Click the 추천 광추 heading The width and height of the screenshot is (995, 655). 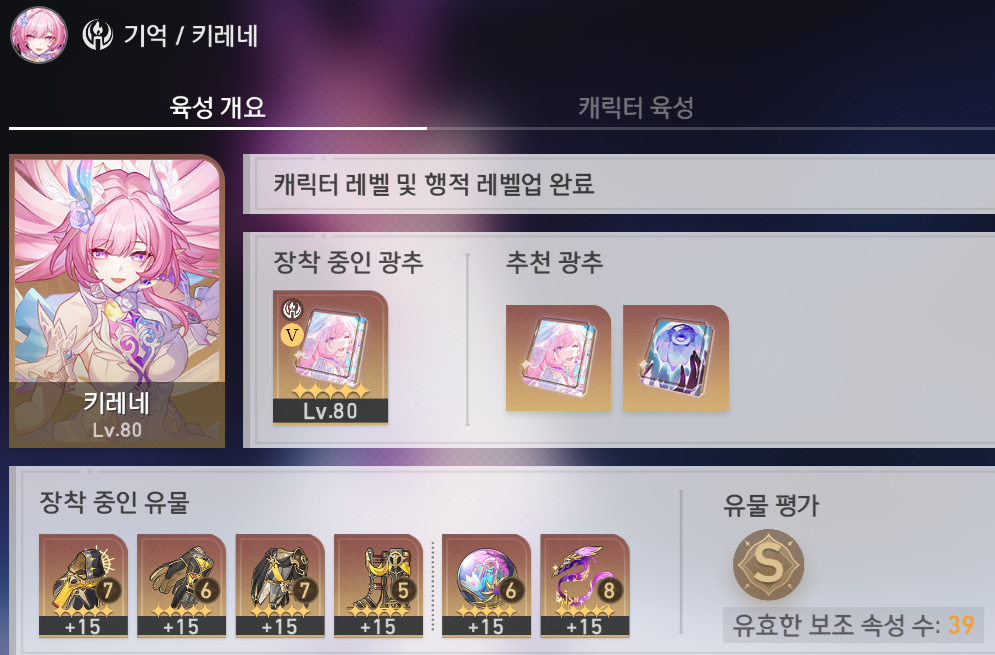(554, 262)
